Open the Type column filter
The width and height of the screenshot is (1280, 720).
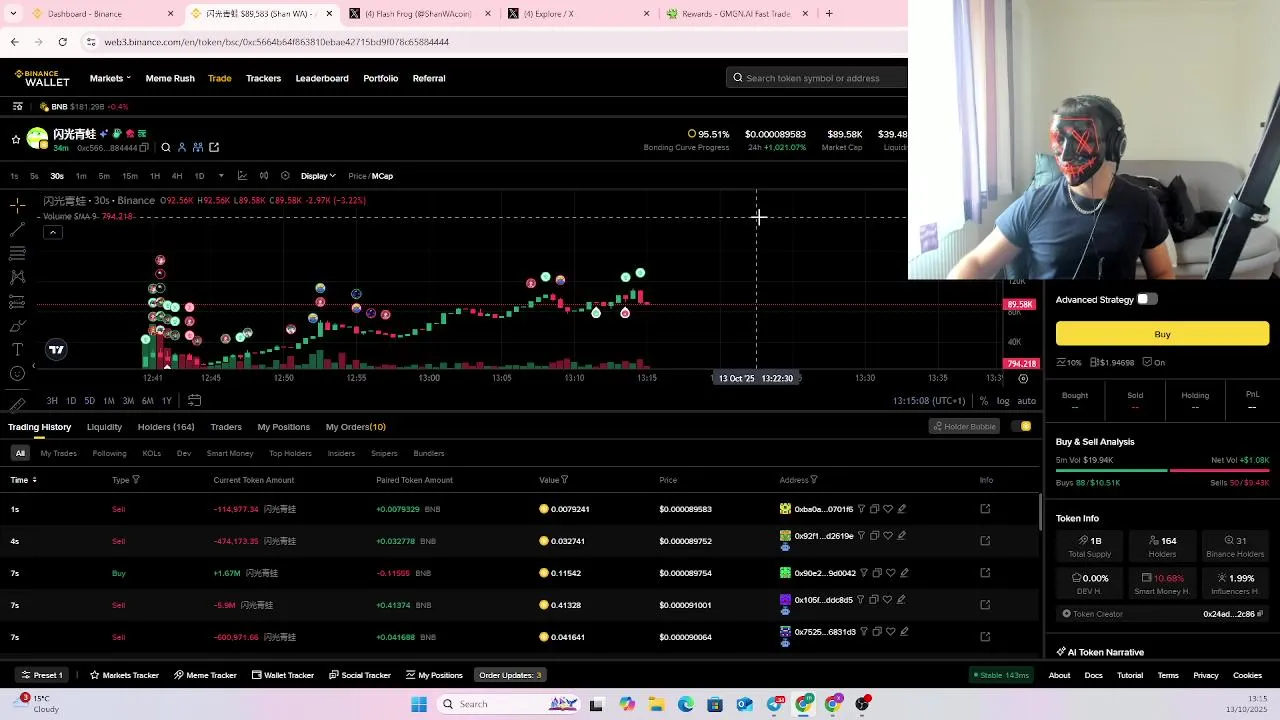(136, 480)
